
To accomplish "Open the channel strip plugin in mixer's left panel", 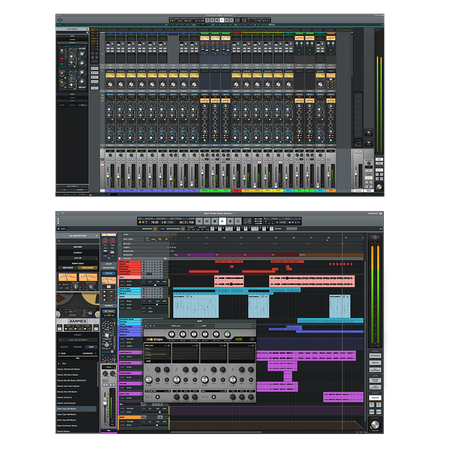I will (x=72, y=68).
